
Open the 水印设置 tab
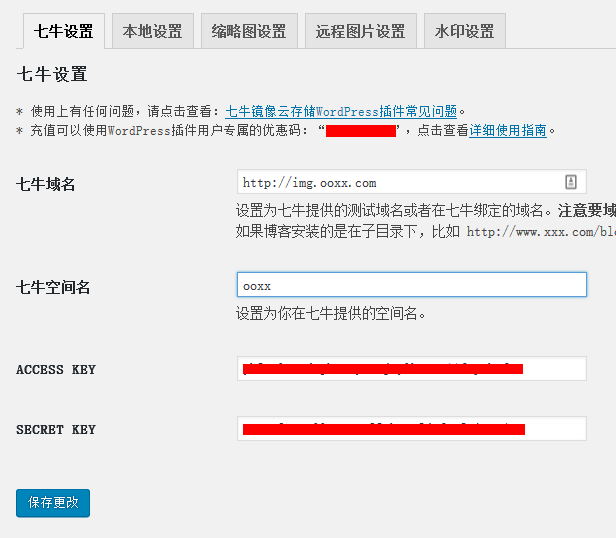point(464,31)
